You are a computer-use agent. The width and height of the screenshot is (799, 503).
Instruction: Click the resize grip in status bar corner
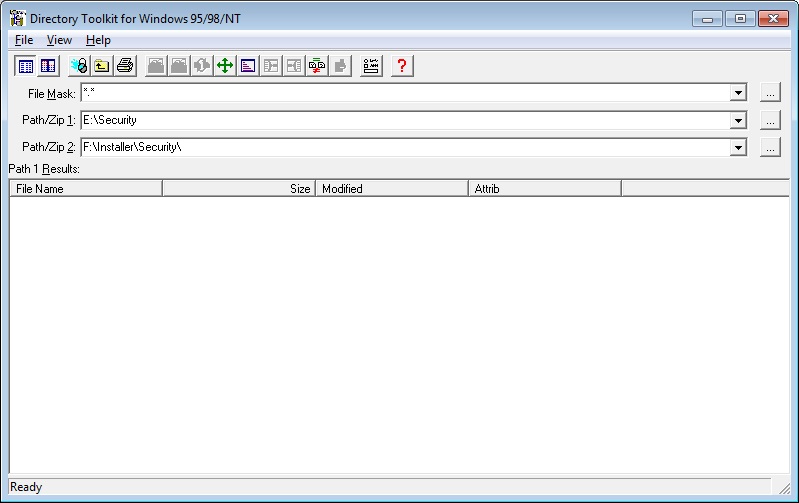784,488
